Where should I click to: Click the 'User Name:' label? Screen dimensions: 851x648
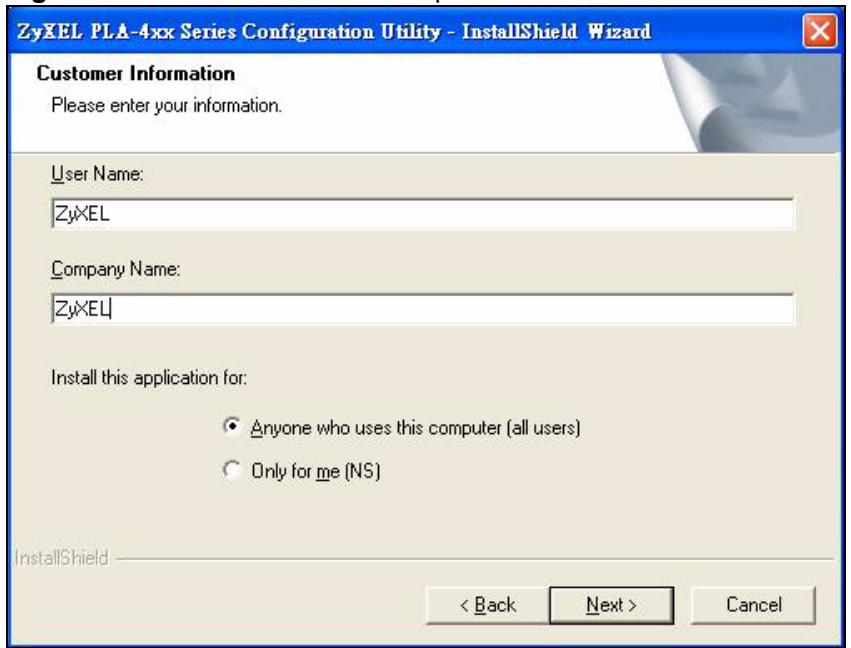pyautogui.click(x=97, y=174)
